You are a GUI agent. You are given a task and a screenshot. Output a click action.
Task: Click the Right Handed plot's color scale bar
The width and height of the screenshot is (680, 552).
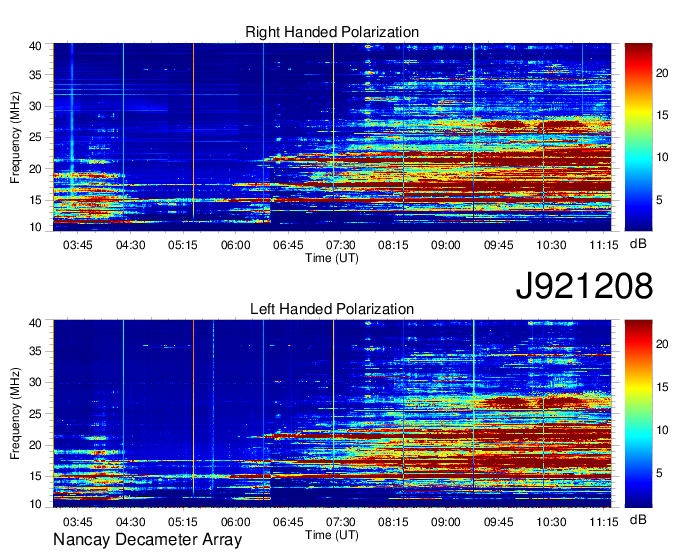click(x=638, y=137)
